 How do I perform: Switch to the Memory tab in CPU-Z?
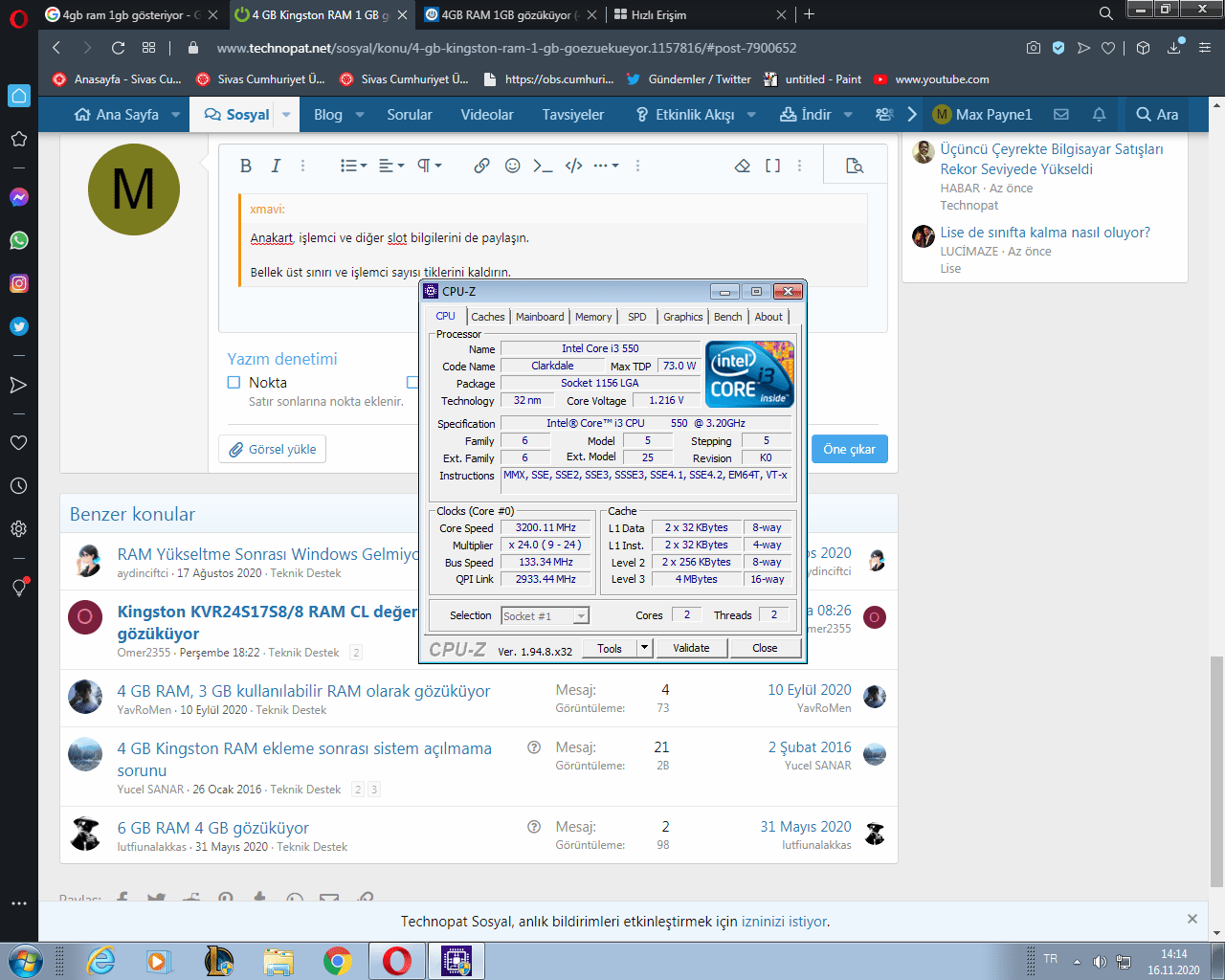tap(593, 316)
